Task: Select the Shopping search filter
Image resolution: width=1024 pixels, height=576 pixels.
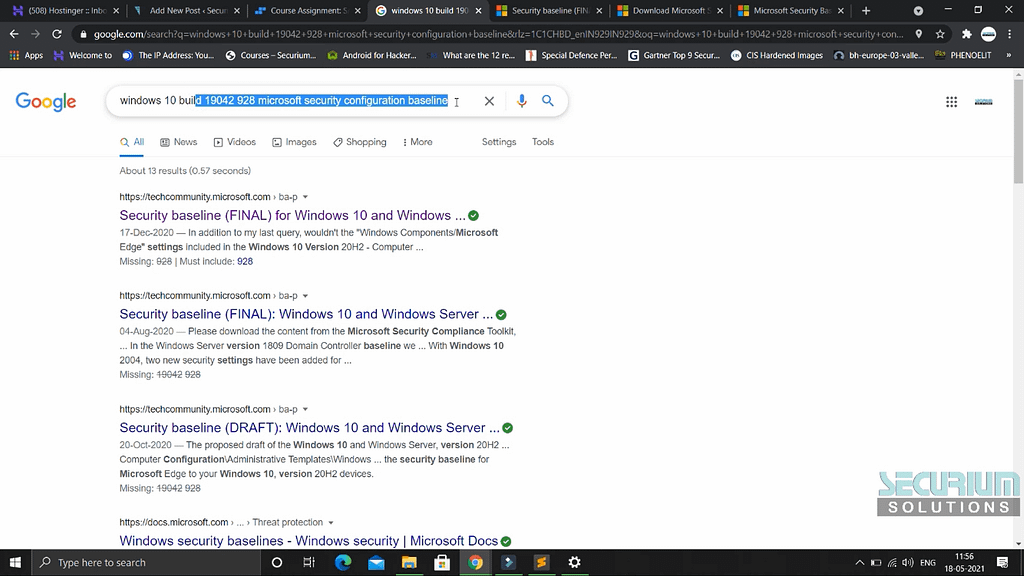Action: coord(359,142)
